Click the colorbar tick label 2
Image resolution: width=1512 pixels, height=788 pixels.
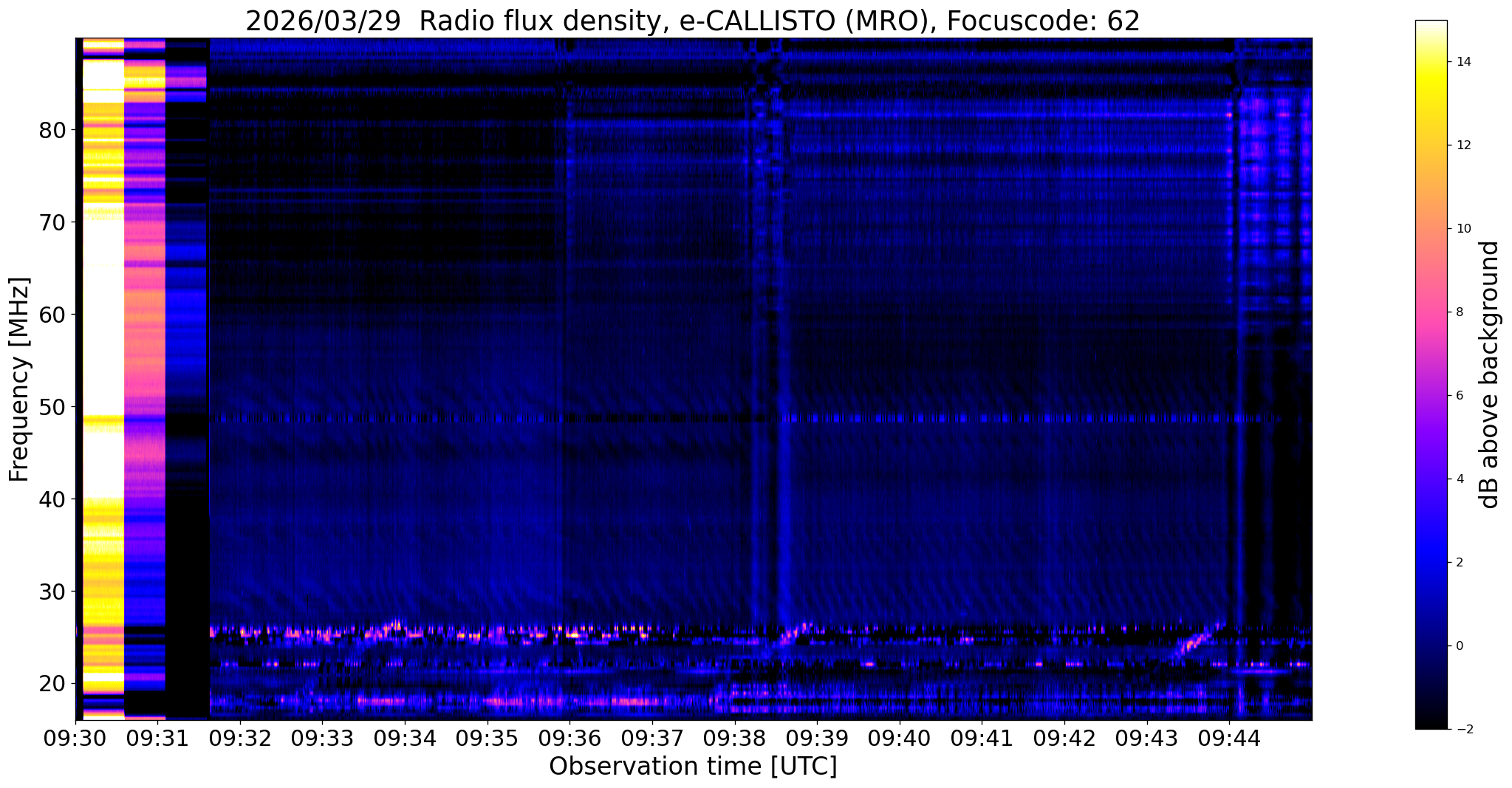[x=1458, y=563]
